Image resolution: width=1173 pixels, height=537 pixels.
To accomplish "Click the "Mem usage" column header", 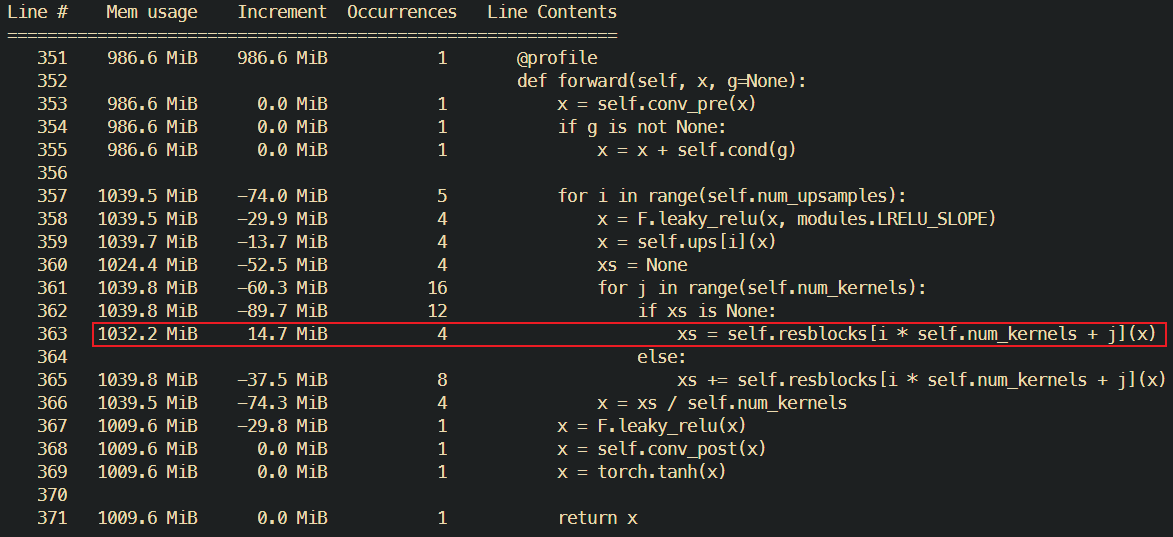I will [152, 12].
